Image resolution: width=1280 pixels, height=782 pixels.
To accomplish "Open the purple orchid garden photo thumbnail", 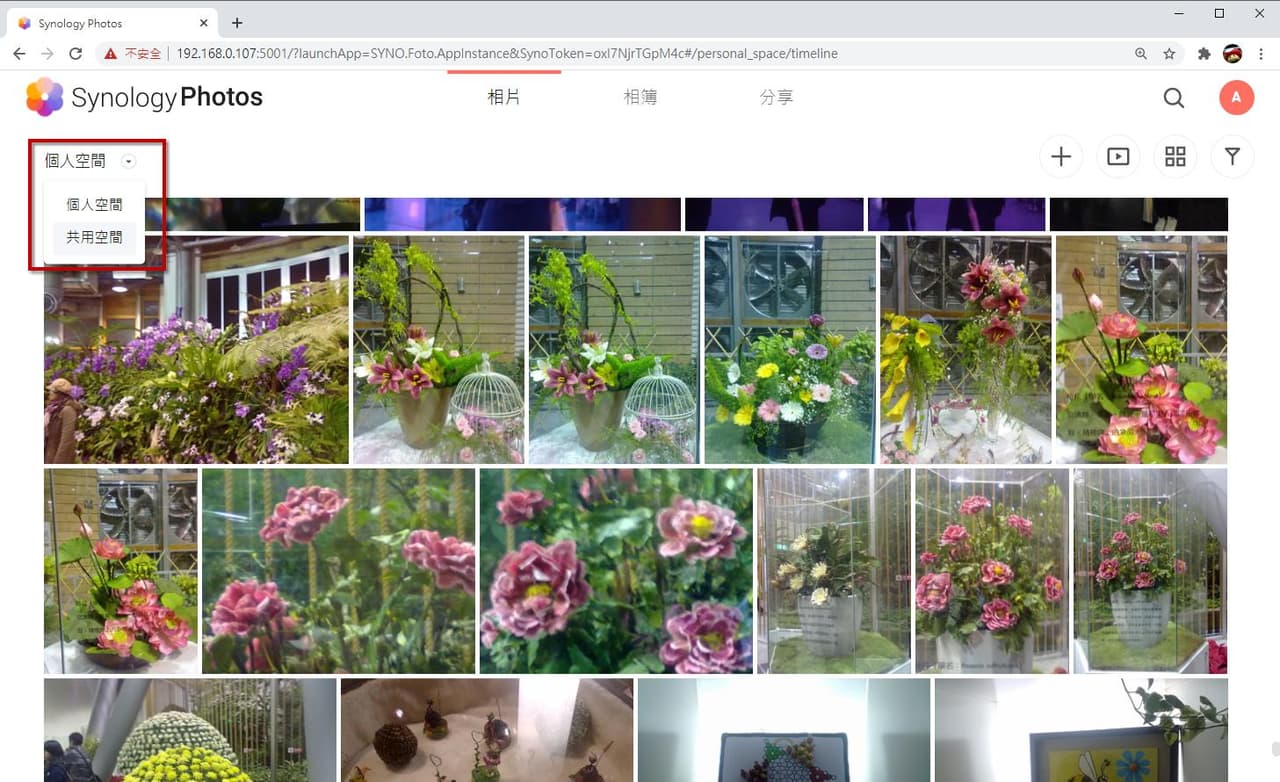I will (196, 350).
